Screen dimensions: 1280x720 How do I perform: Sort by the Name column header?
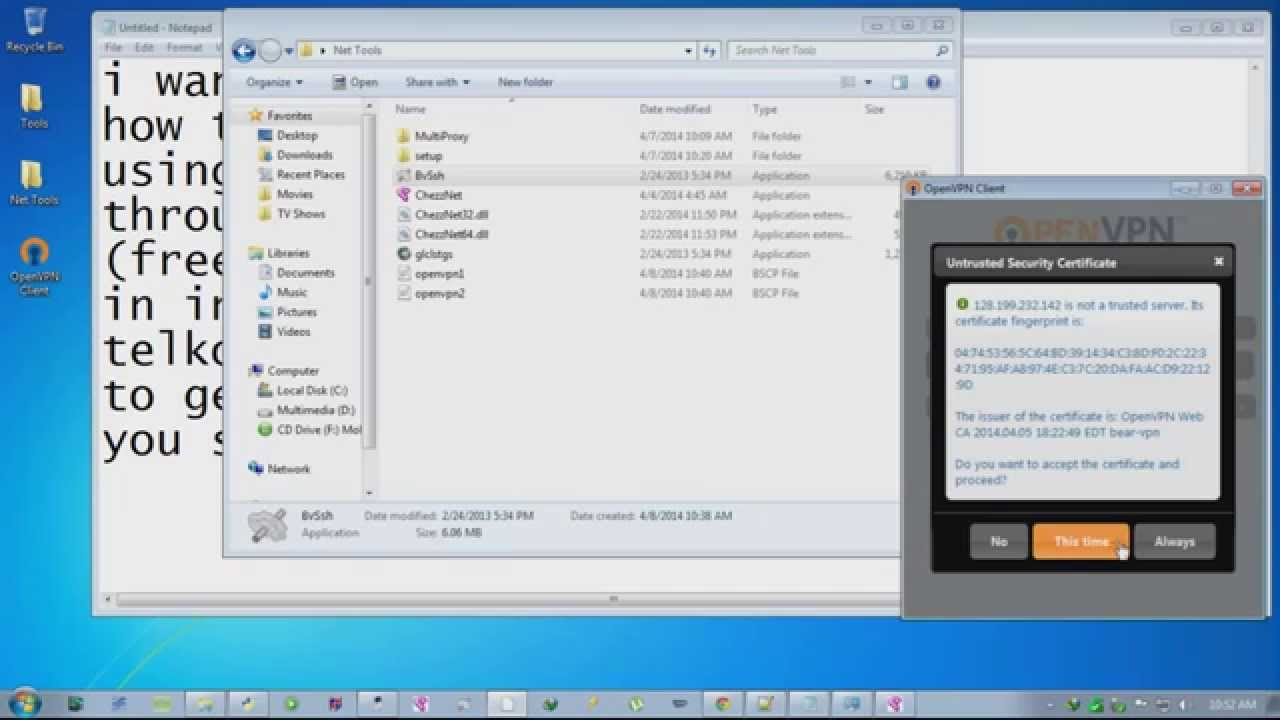click(410, 109)
